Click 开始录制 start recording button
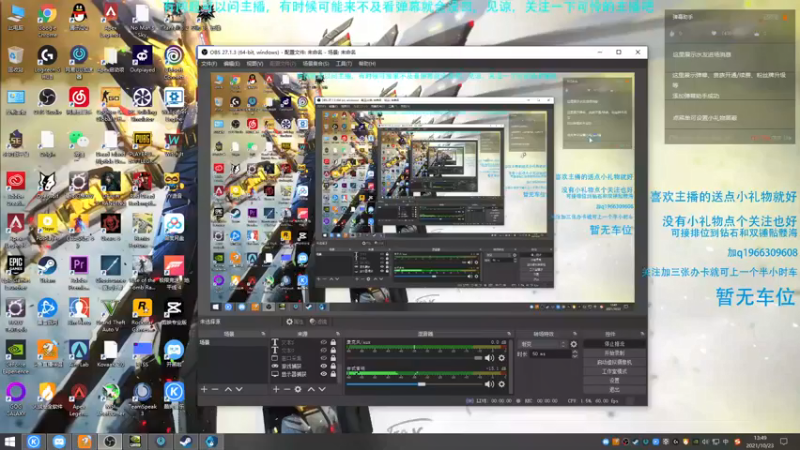Image resolution: width=800 pixels, height=450 pixels. (614, 353)
